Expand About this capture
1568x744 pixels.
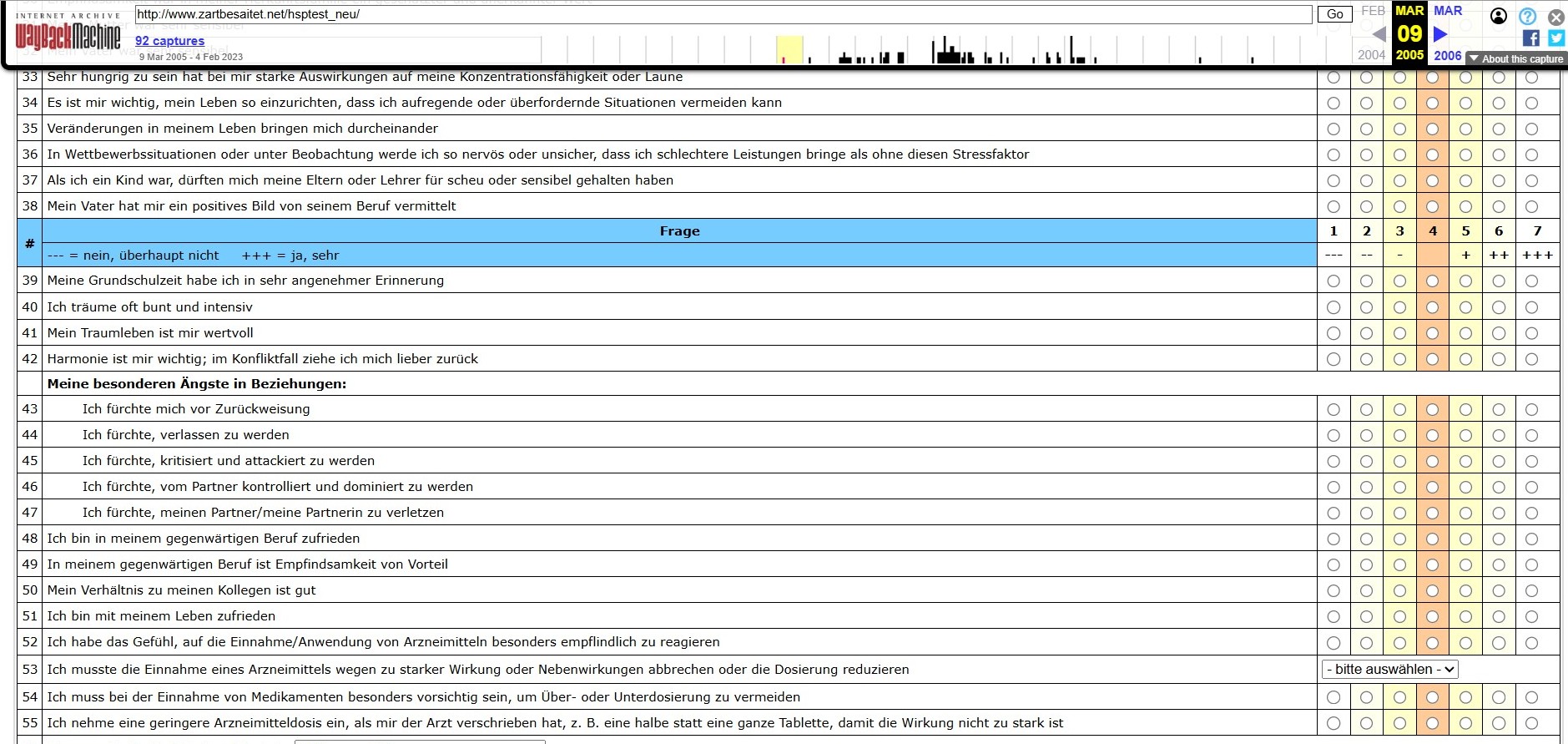coord(1516,58)
